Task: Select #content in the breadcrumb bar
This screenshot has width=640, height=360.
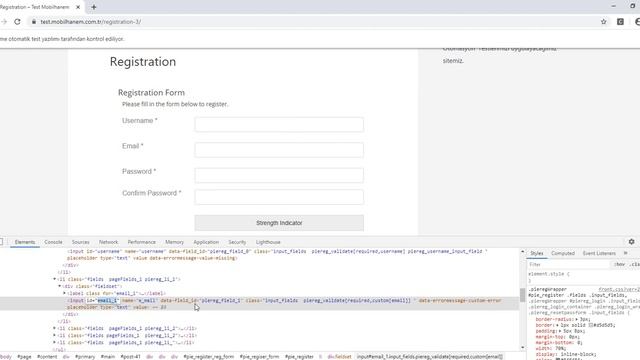Action: point(47,357)
